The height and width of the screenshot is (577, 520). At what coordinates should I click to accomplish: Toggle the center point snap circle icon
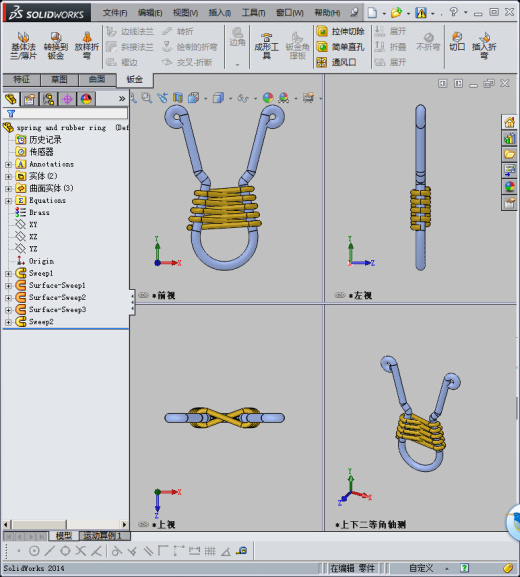point(34,551)
